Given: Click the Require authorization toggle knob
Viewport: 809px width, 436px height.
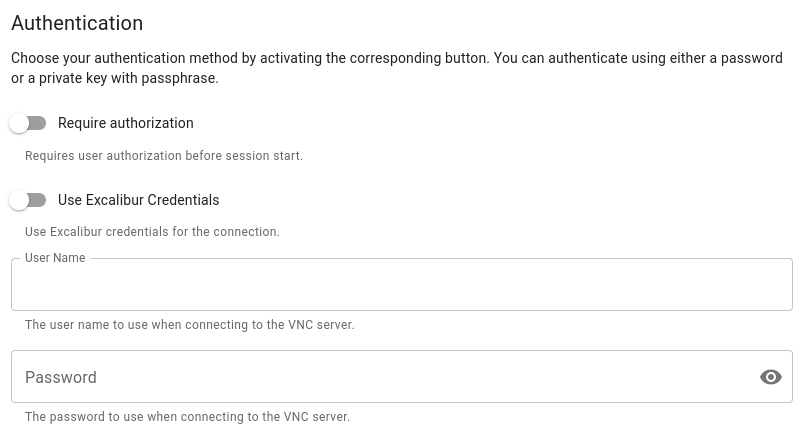Looking at the screenshot, I should [x=19, y=123].
